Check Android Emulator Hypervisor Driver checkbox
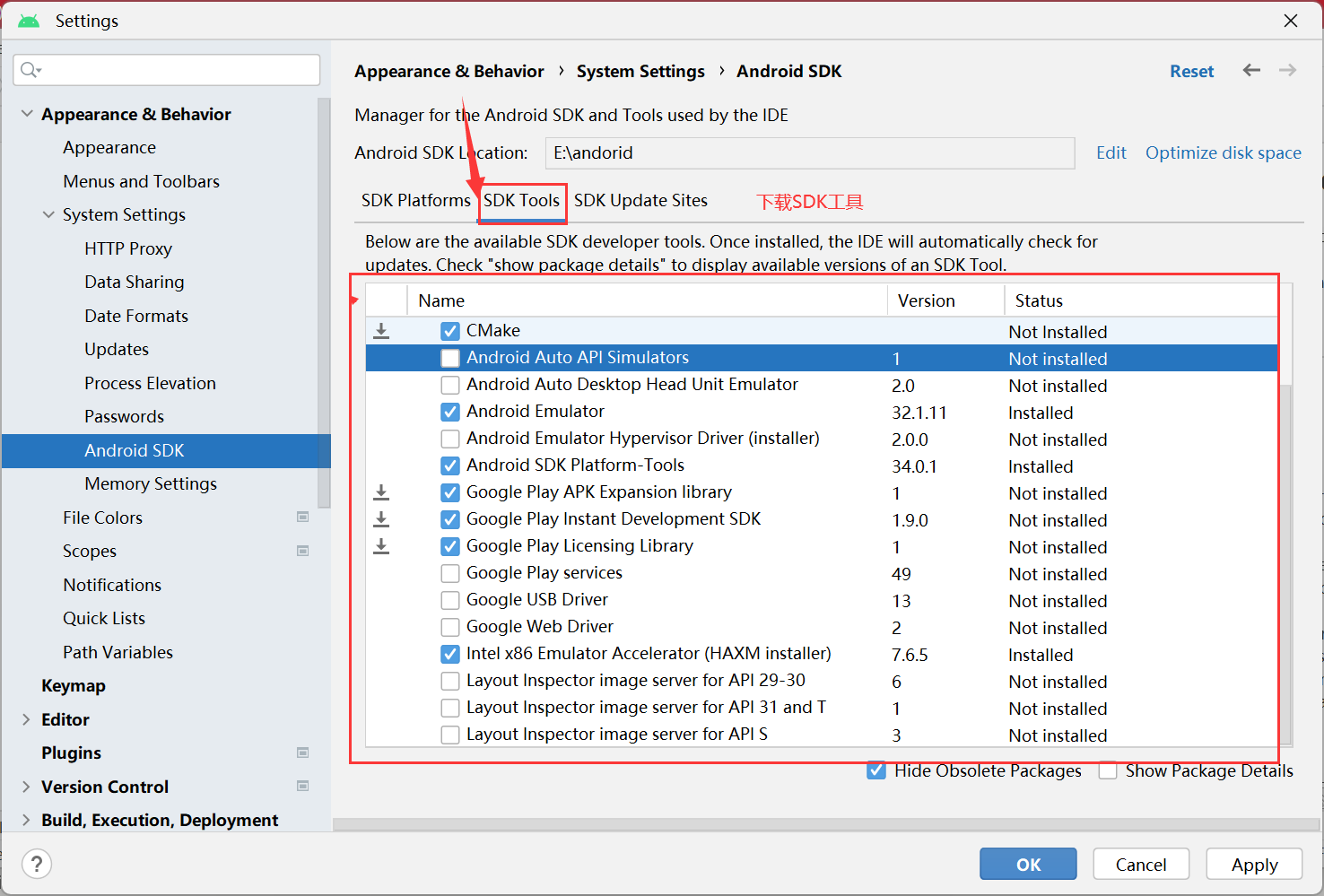This screenshot has height=896, width=1324. click(x=450, y=439)
